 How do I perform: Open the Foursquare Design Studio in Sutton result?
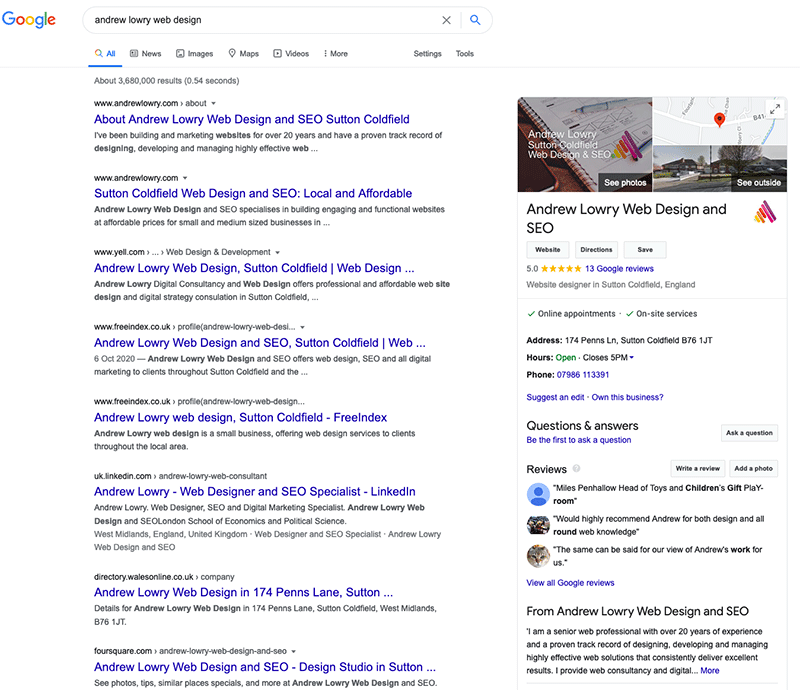coord(265,667)
